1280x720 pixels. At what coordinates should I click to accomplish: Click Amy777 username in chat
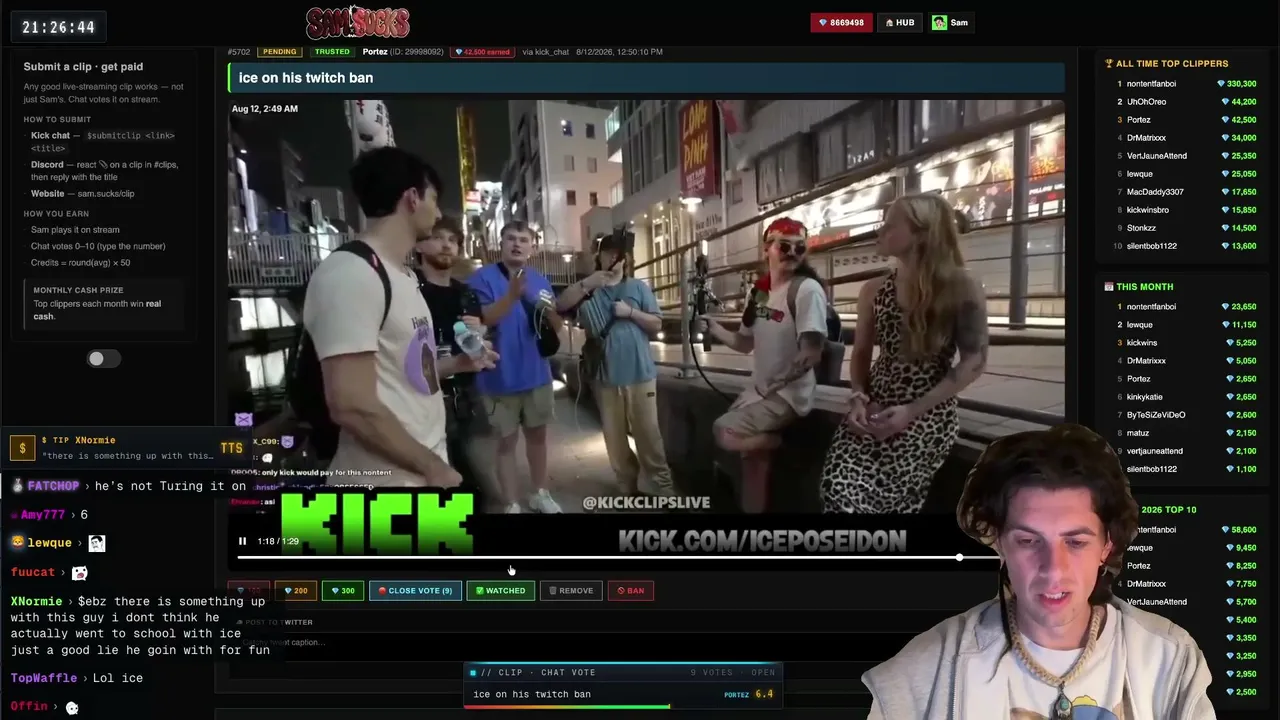[43, 515]
